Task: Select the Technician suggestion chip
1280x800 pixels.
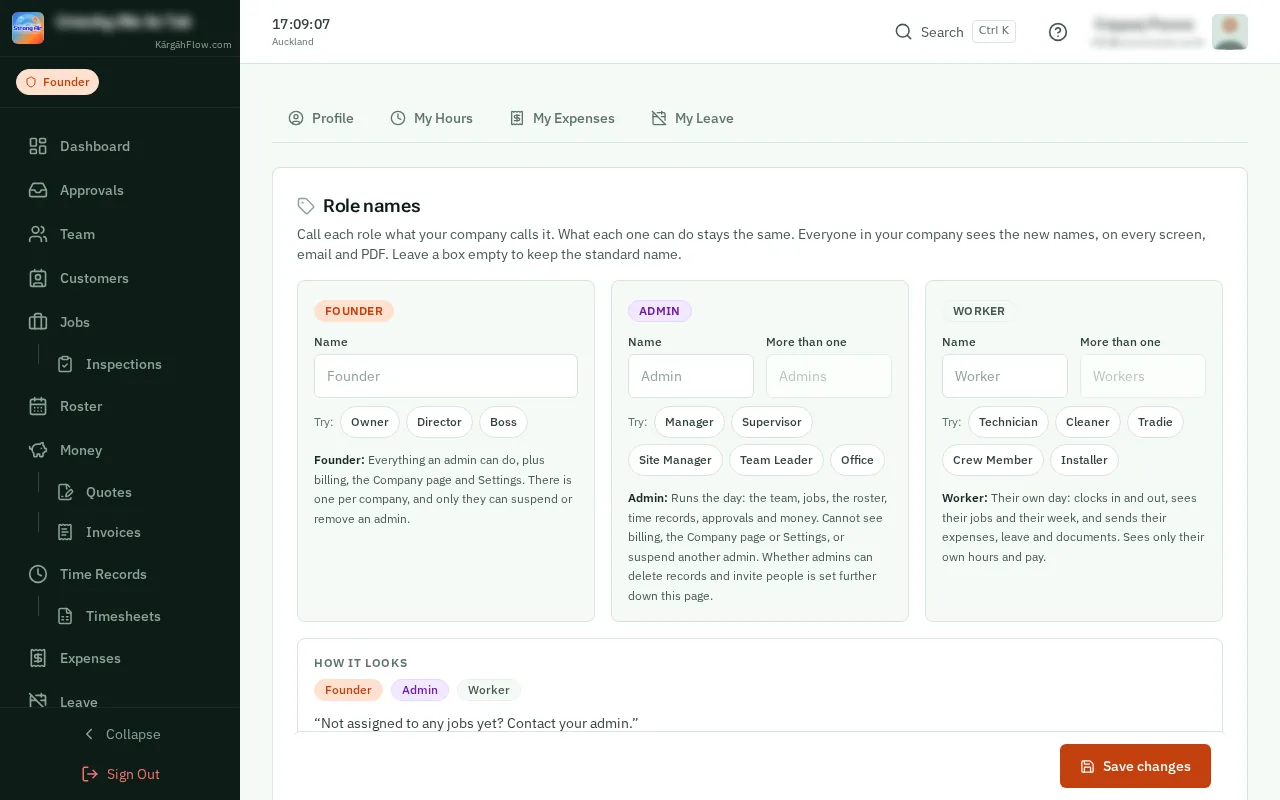Action: coord(1008,422)
